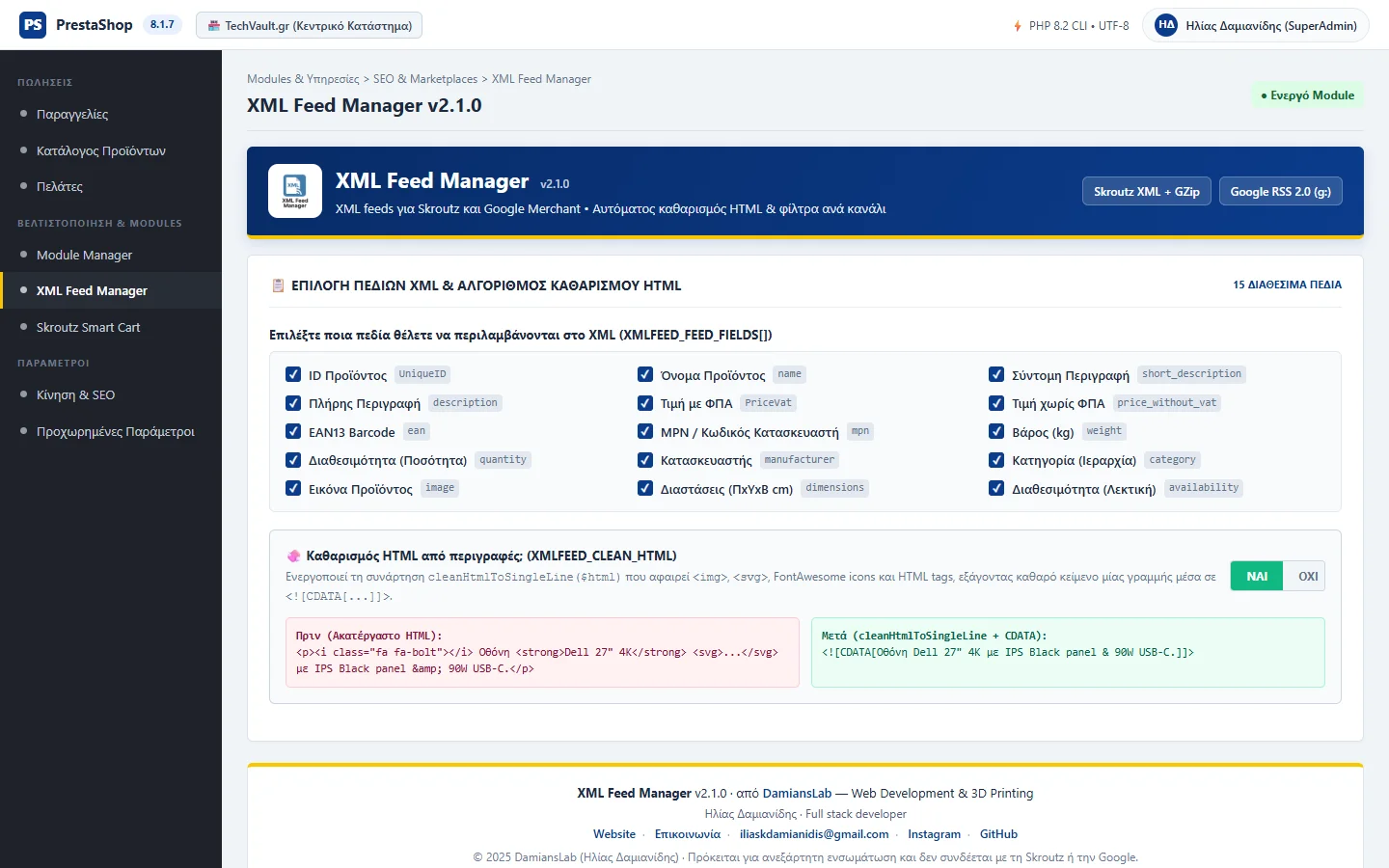This screenshot has height=868, width=1389.
Task: Uncheck Εικόνα Προϊόντος checkbox
Action: point(293,489)
